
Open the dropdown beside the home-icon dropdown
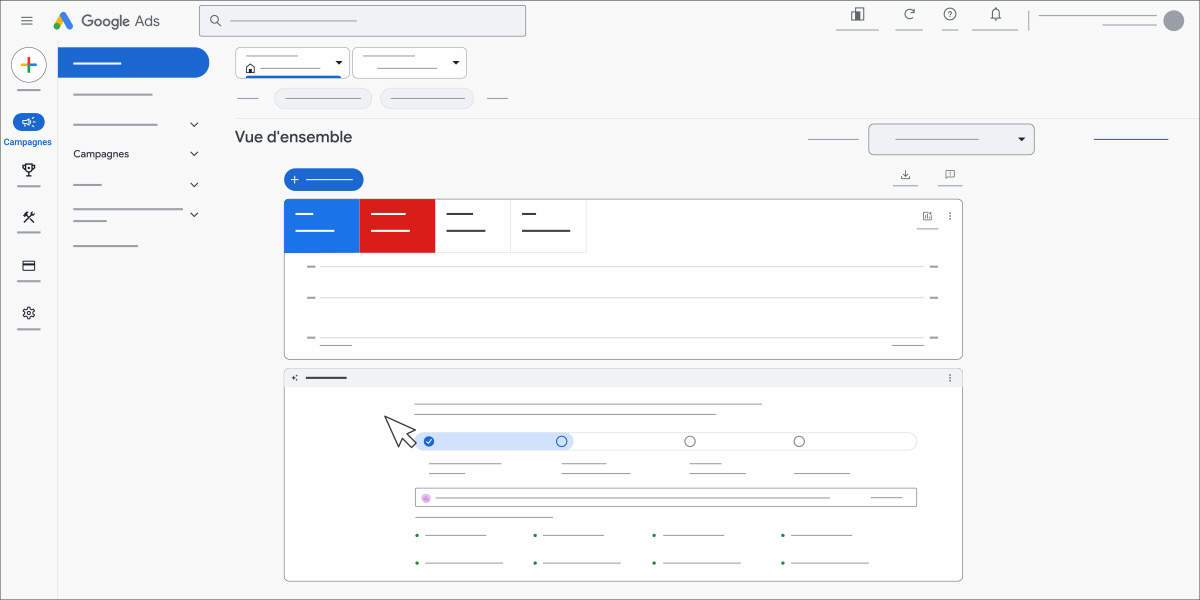[x=409, y=63]
